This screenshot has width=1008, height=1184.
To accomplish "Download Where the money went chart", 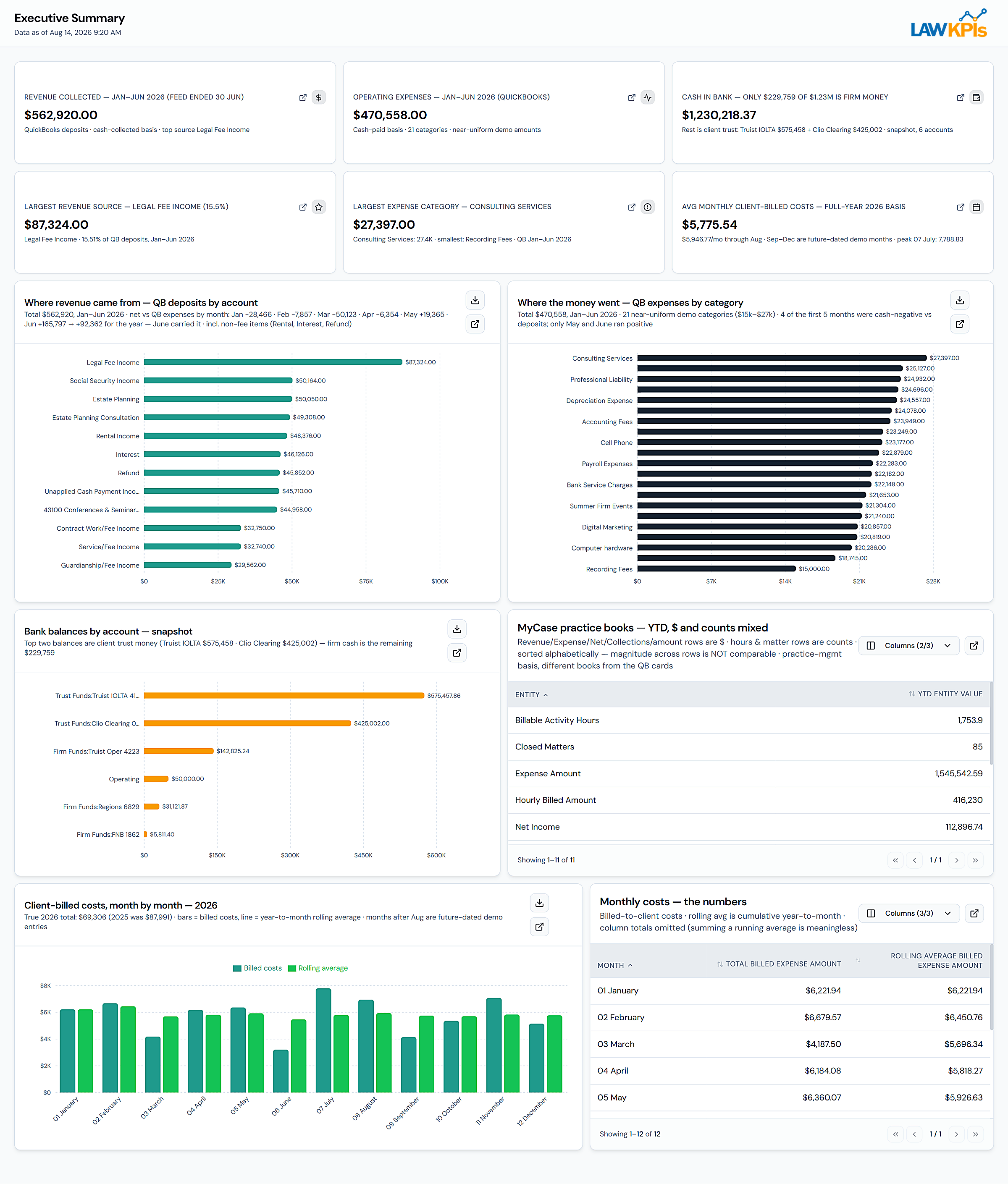I will point(960,301).
